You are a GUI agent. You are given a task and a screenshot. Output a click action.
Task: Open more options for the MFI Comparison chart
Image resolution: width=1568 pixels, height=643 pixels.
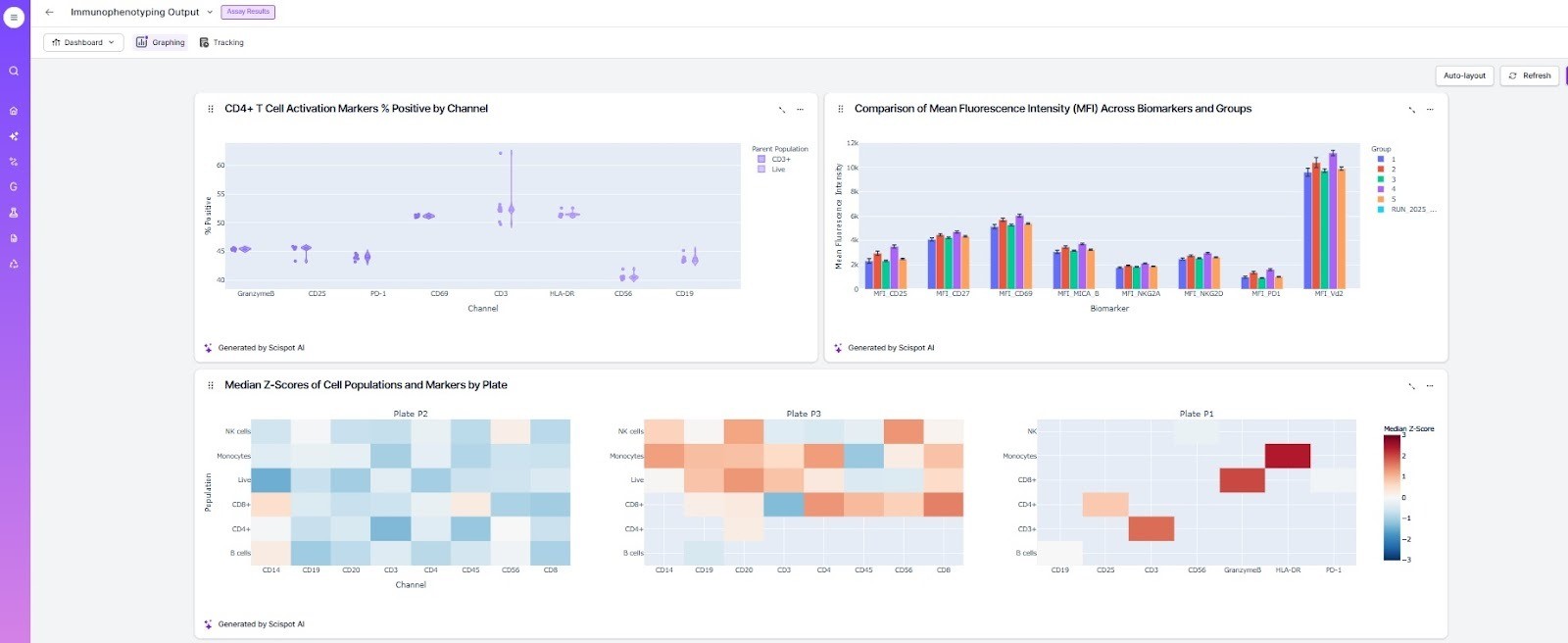click(x=1430, y=110)
